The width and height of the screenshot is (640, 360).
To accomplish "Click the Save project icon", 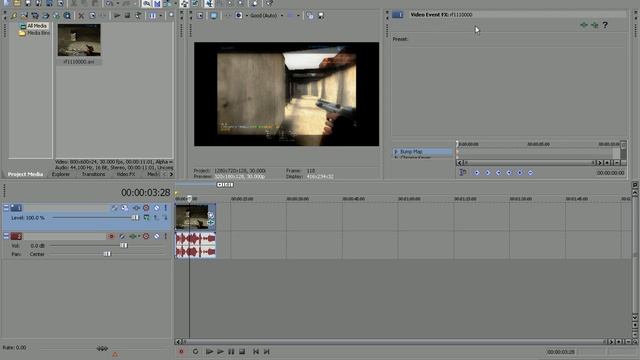I will (x=28, y=3).
